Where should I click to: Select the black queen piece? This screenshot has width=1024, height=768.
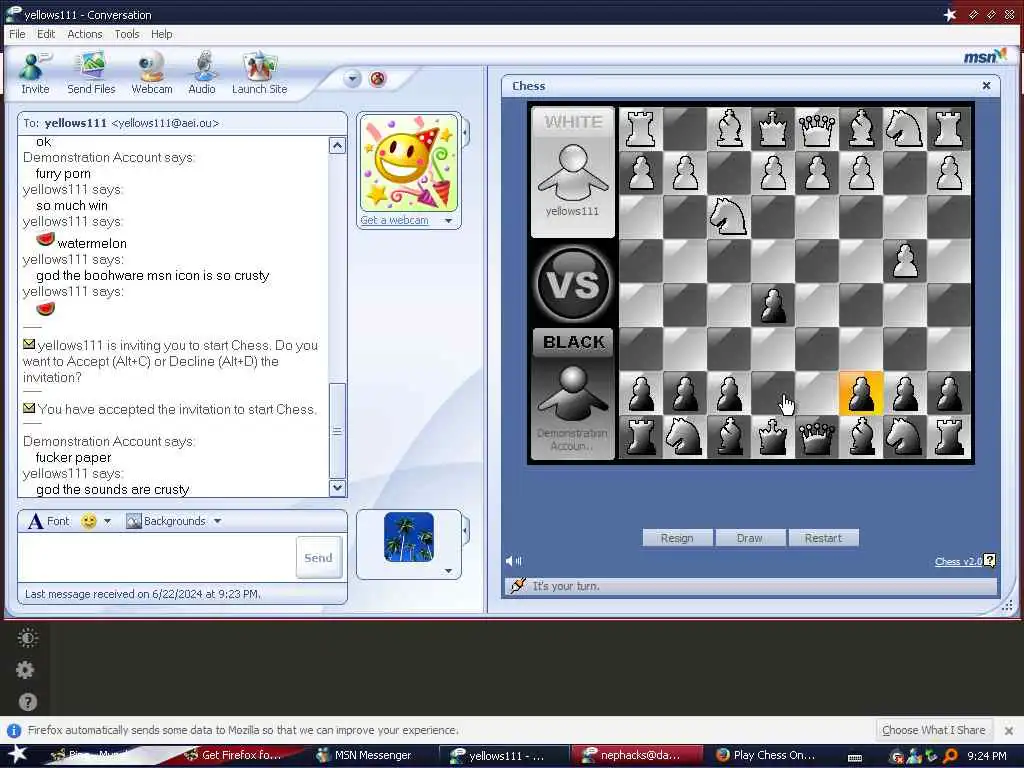pos(816,438)
